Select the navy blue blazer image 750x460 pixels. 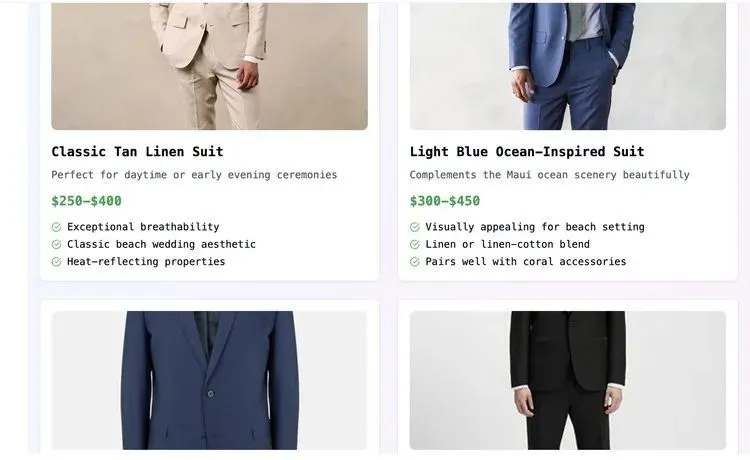point(209,380)
